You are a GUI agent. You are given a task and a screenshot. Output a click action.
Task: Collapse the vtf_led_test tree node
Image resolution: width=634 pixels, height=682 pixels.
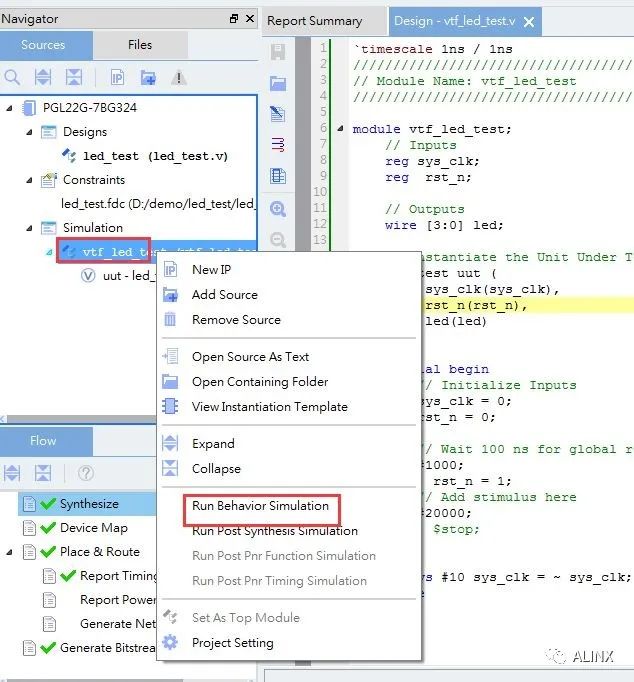point(49,252)
